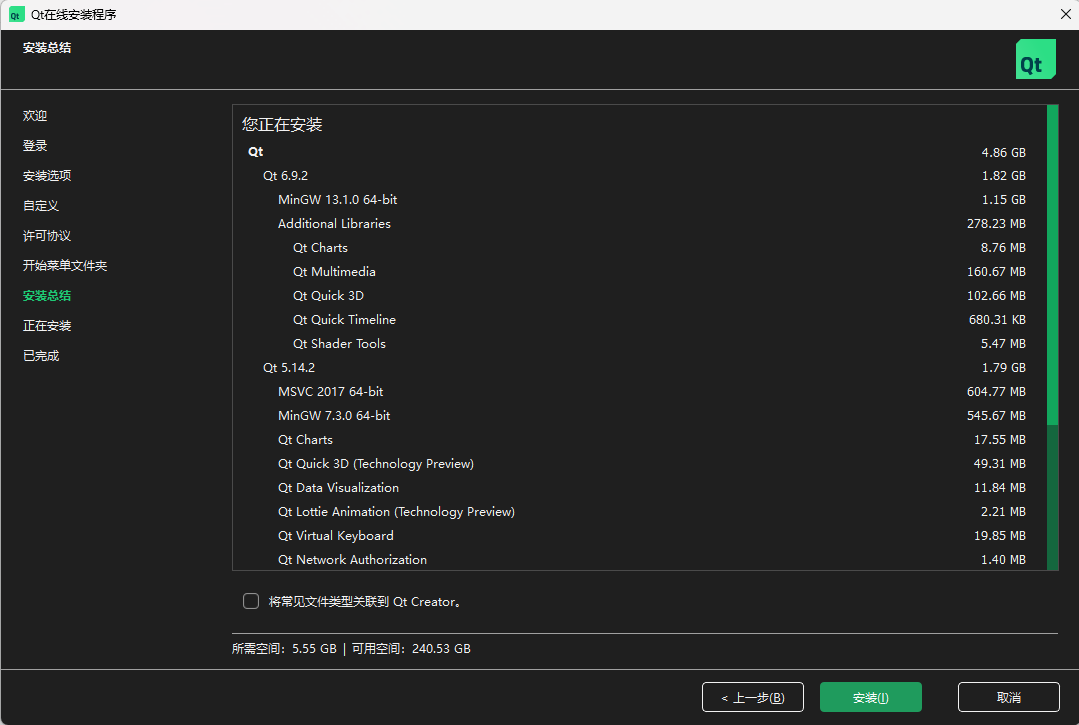This screenshot has width=1079, height=725.
Task: Click the 安装总结 page title in the header
Action: (x=47, y=47)
